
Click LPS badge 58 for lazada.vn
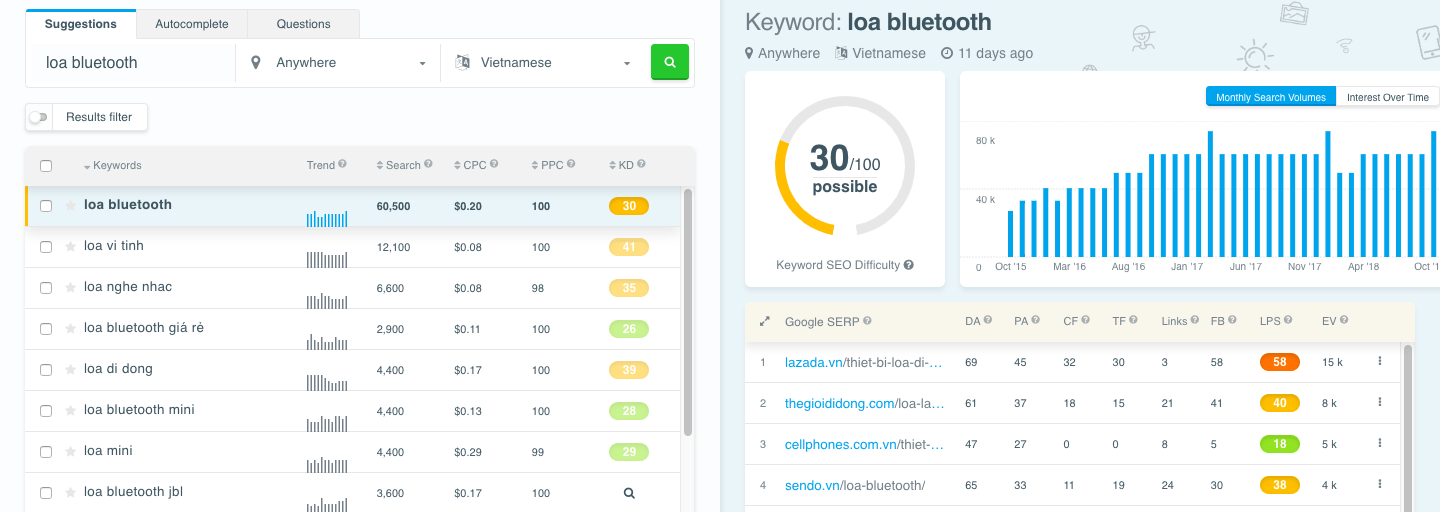pos(1280,362)
